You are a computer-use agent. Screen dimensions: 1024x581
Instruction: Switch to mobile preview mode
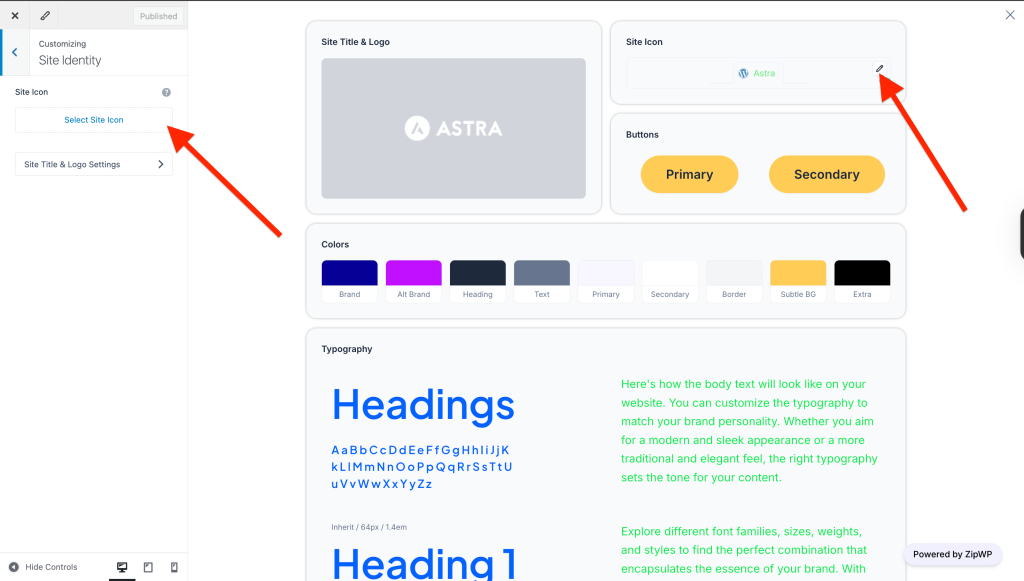[174, 567]
